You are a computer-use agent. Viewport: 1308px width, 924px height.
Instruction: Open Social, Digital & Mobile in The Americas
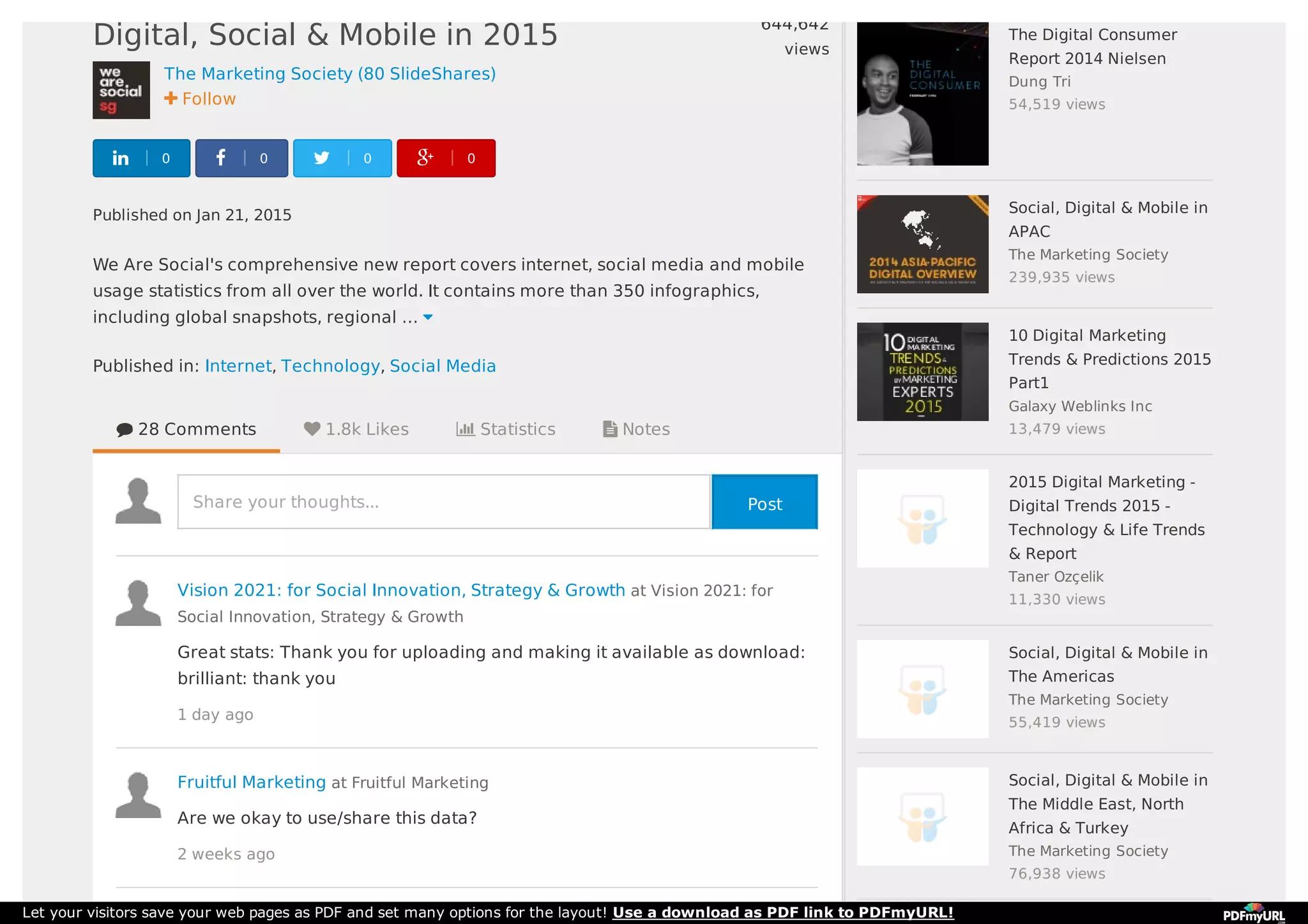(x=1108, y=664)
